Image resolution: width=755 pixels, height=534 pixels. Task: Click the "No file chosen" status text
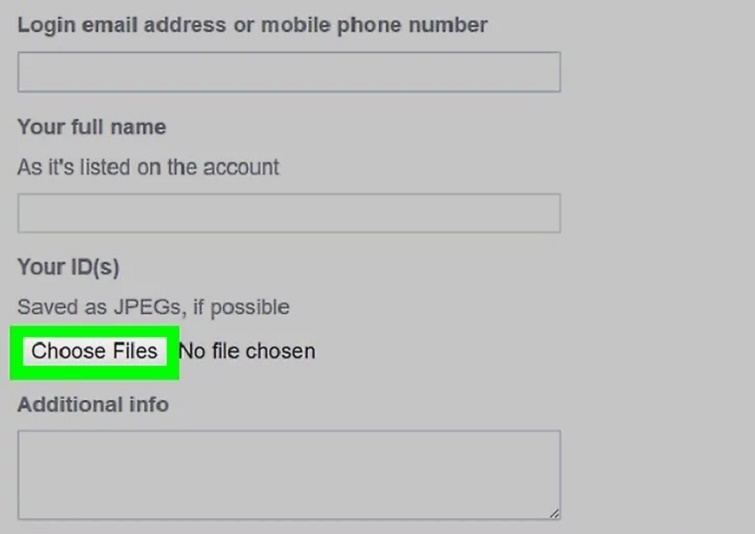pos(246,351)
